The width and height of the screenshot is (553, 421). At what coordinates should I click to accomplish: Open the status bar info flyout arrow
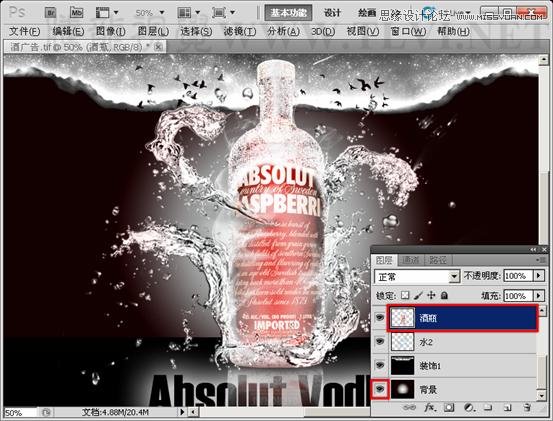[x=182, y=412]
